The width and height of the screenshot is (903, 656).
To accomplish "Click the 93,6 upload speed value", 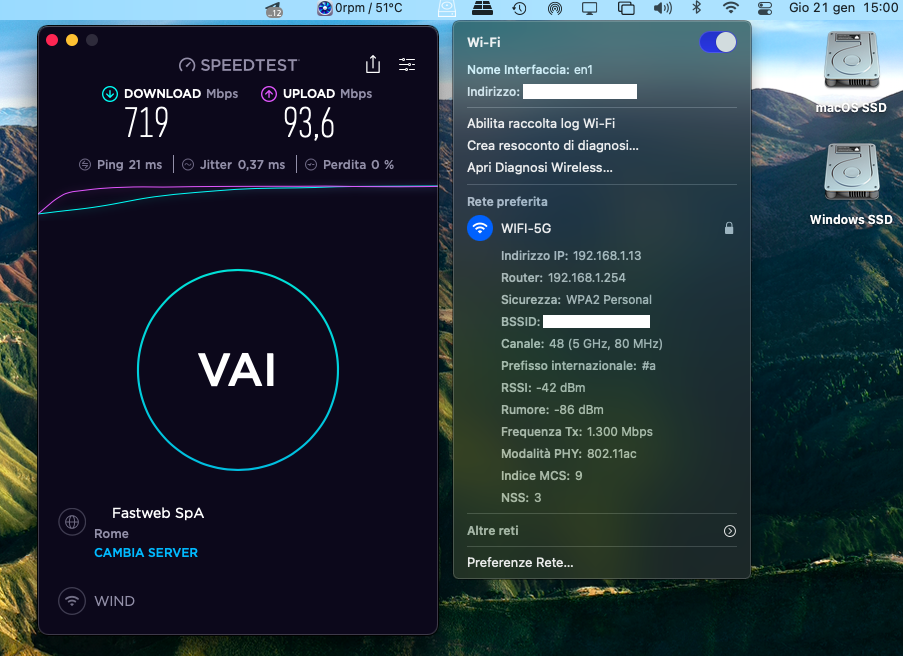I will pos(309,123).
